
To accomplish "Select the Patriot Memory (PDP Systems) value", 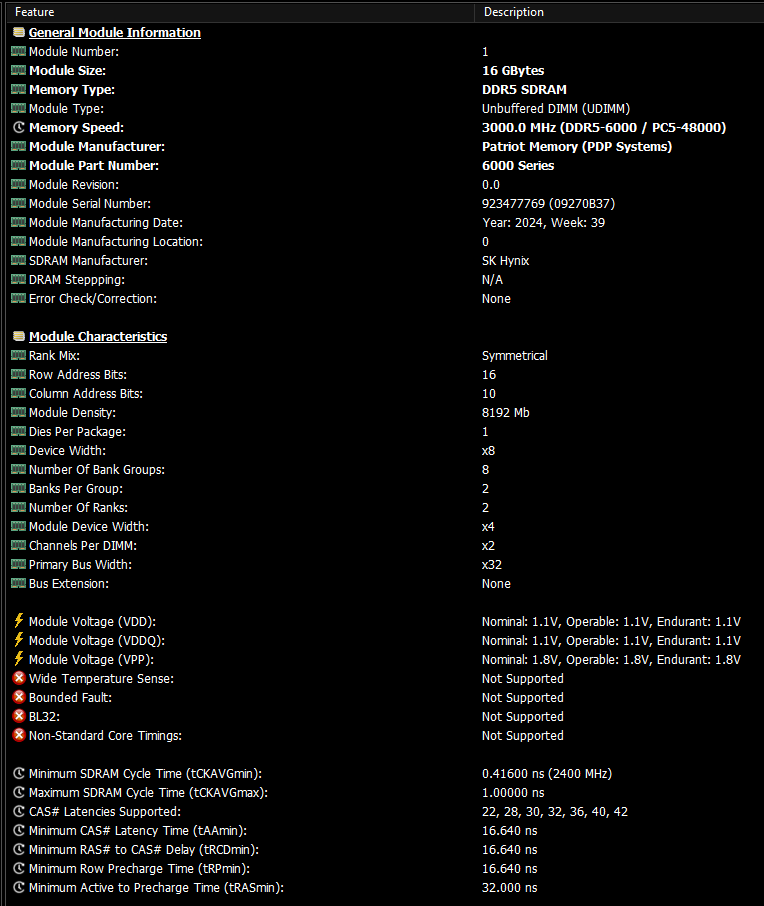I will point(577,146).
